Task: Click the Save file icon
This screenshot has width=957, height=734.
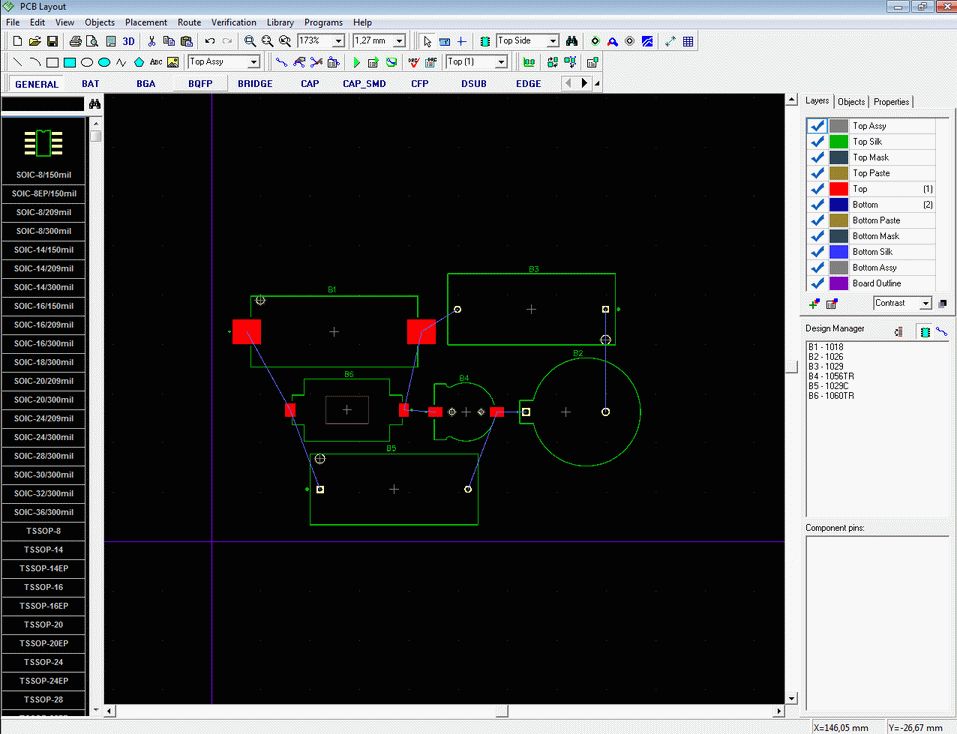Action: pyautogui.click(x=51, y=41)
